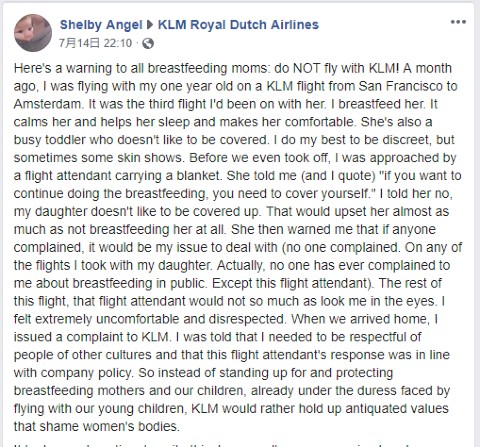Click the phrase "antiquated values" in the post
This screenshot has height=447, width=480.
click(x=397, y=409)
